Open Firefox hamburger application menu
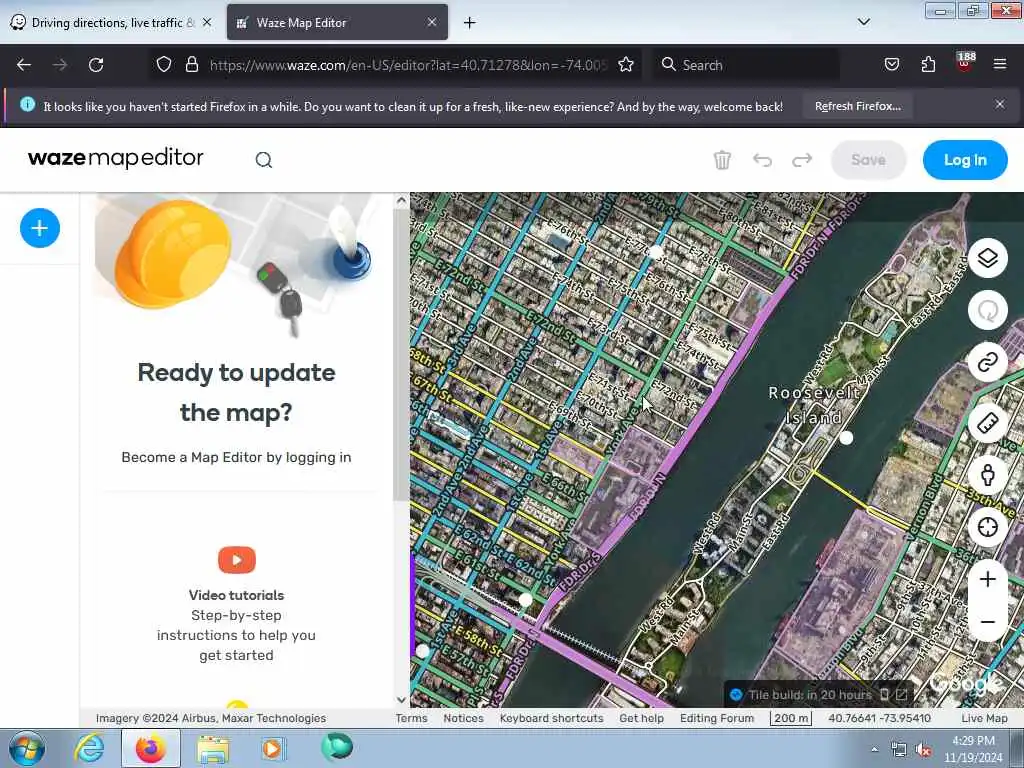Viewport: 1024px width, 768px height. point(1000,65)
